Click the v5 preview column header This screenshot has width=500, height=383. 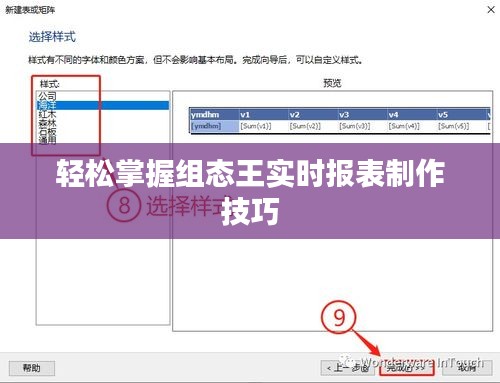click(x=462, y=115)
